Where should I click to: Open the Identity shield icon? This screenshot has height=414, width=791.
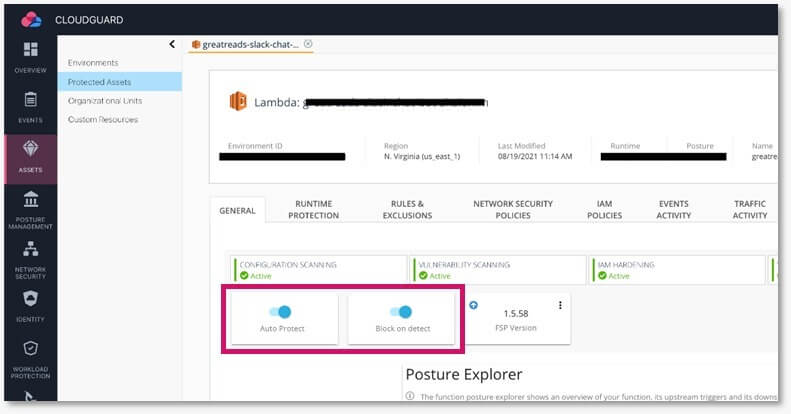click(x=30, y=299)
